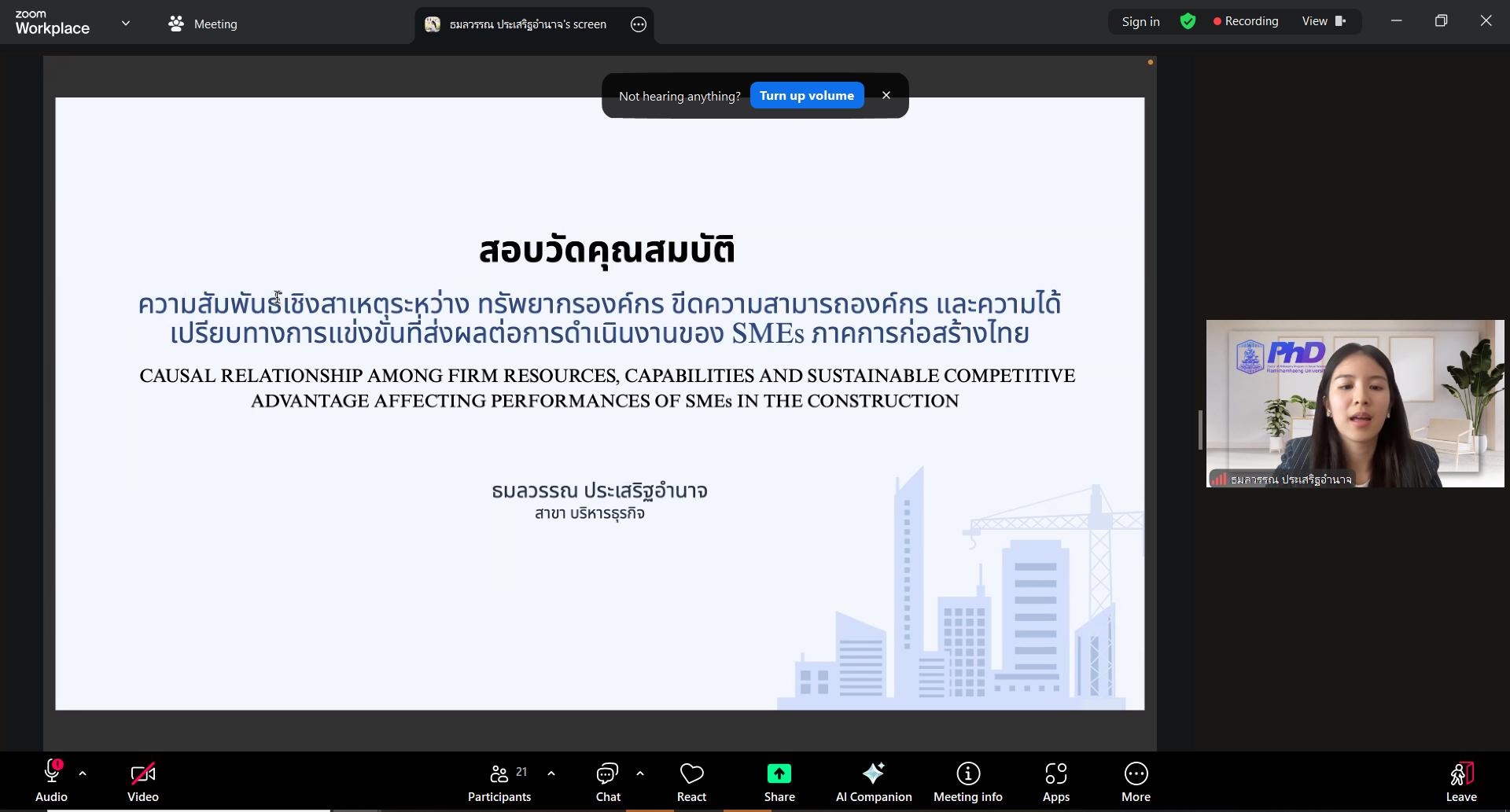Expand the audio settings arrow
Viewport: 1510px width, 812px height.
click(83, 773)
